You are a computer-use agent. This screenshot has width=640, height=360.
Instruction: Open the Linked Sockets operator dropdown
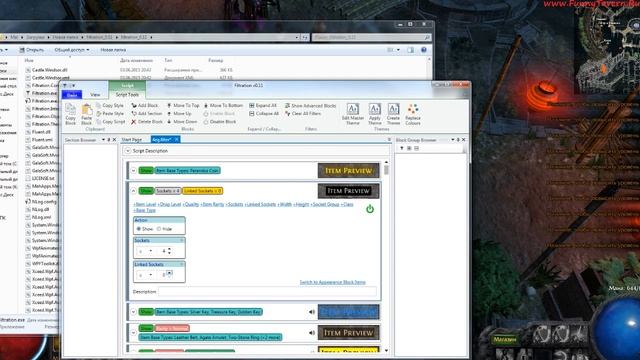151,275
